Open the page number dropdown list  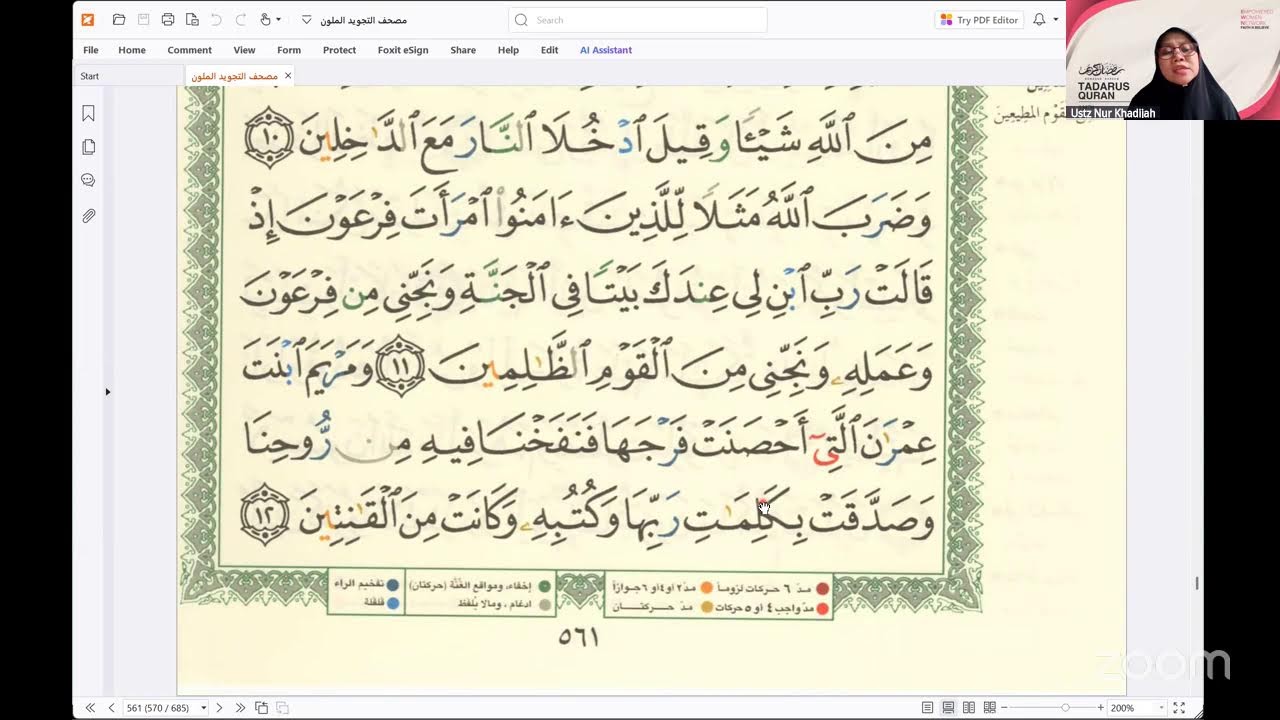[x=204, y=708]
